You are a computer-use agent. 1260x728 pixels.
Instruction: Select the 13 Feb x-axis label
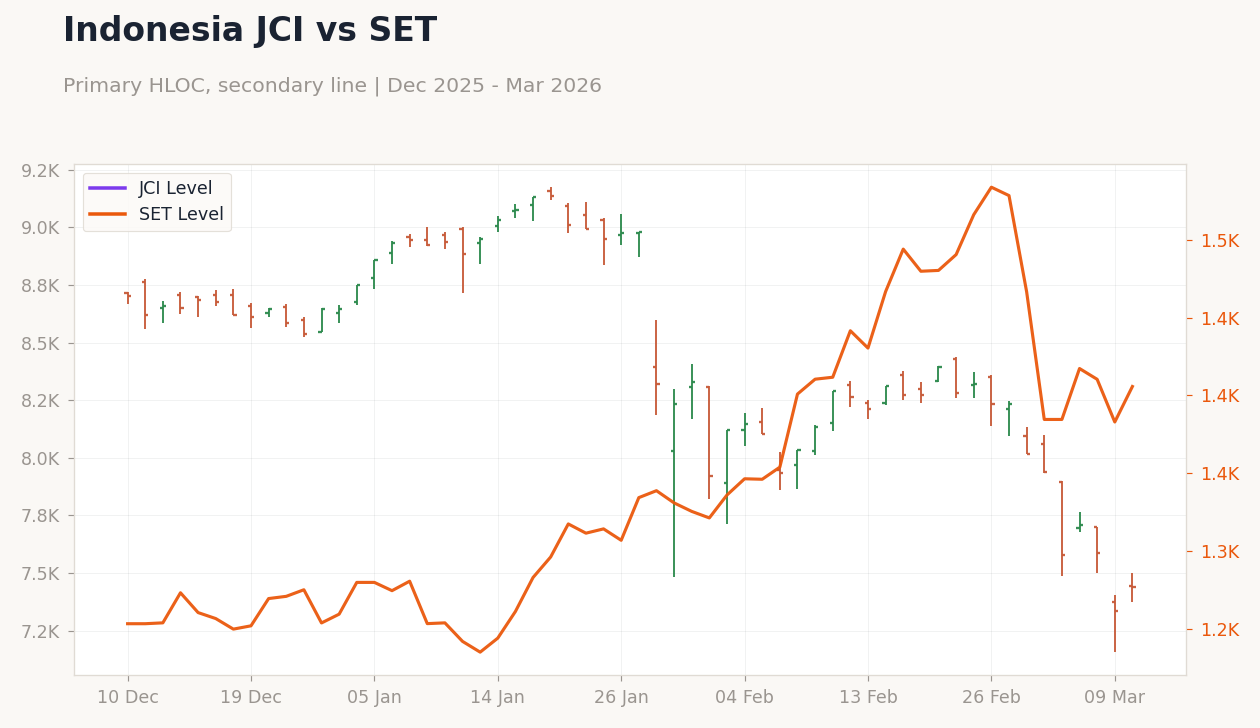868,698
